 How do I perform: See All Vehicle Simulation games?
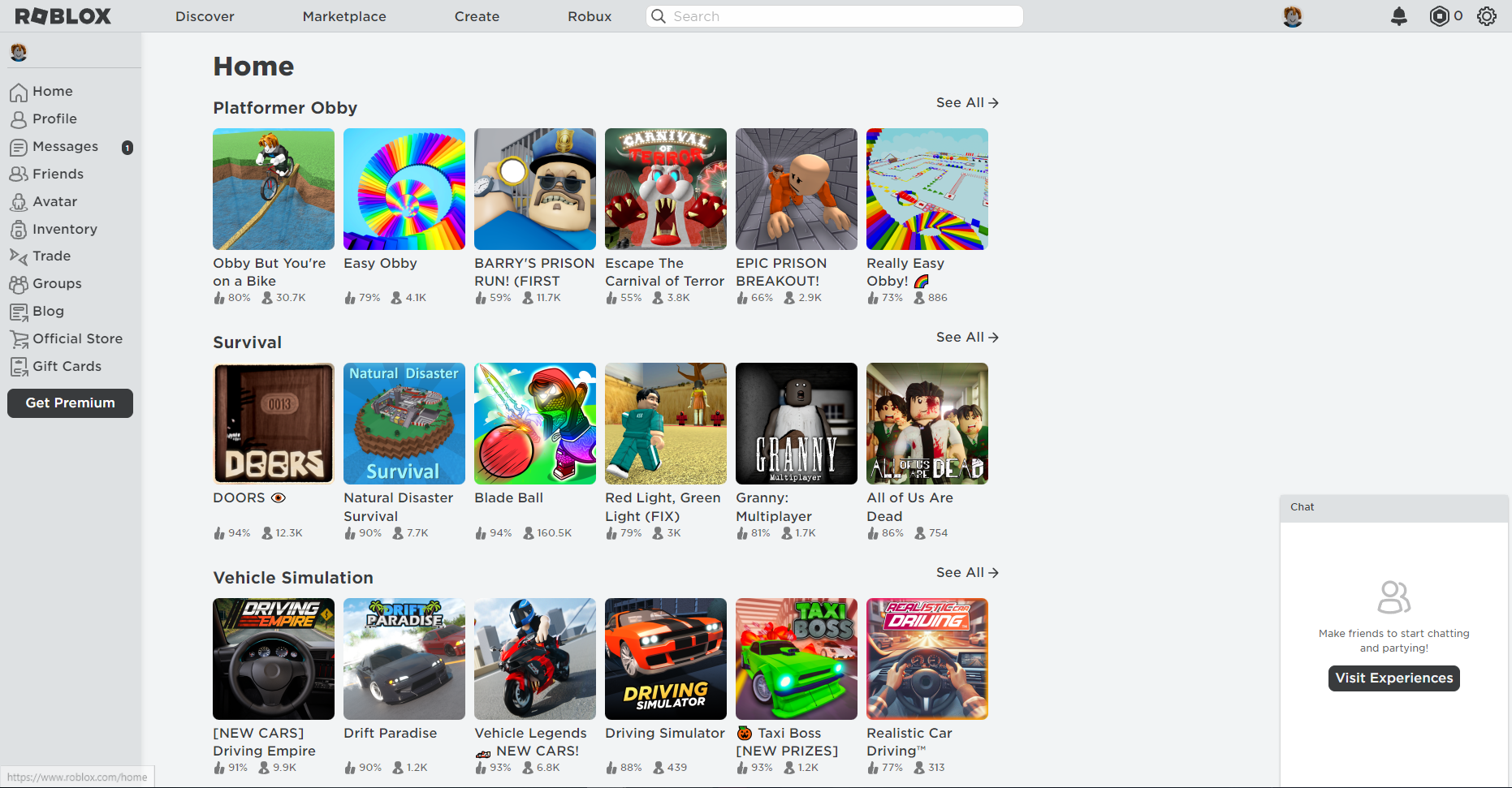(967, 573)
